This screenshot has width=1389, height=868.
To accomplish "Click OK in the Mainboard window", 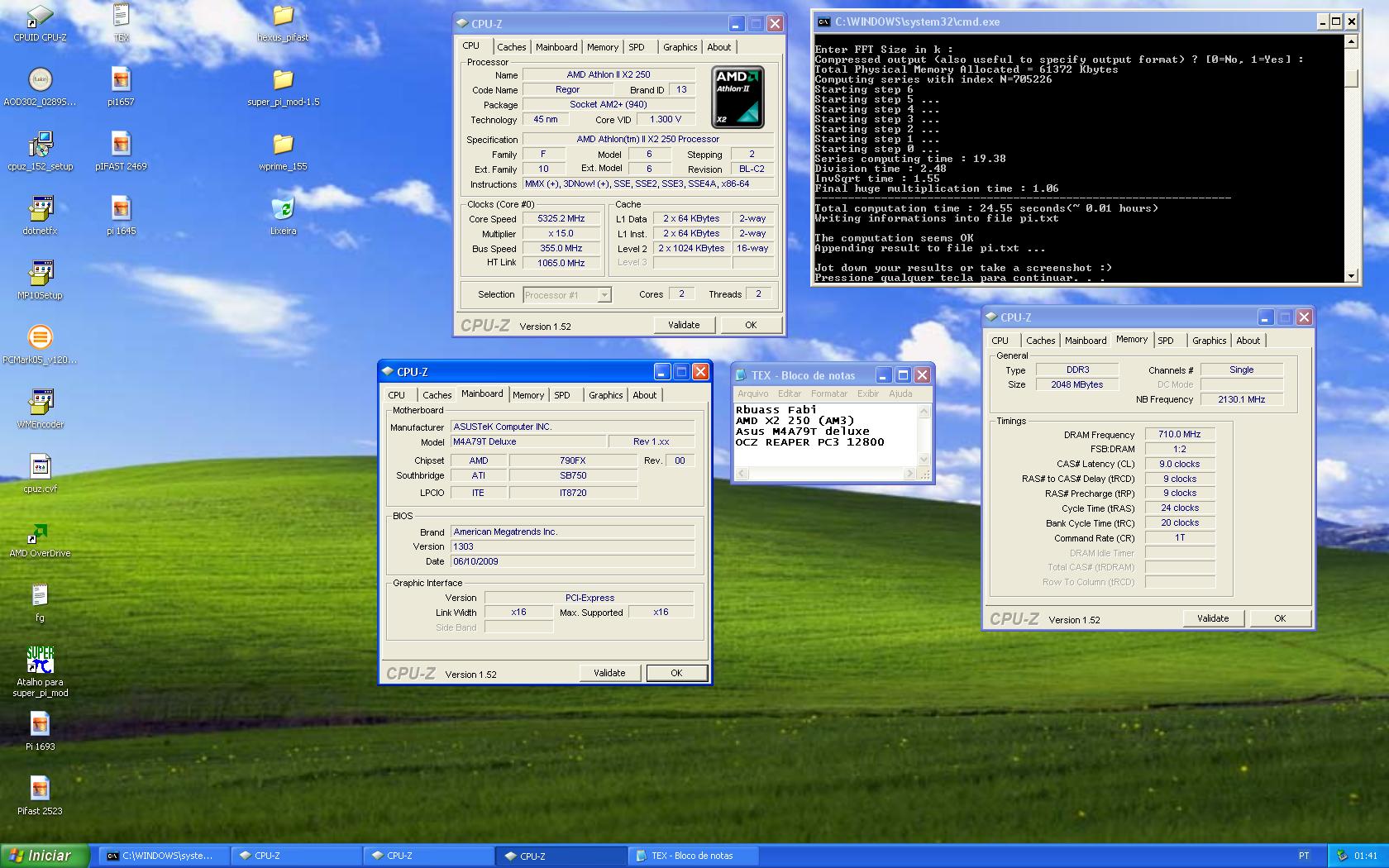I will (x=676, y=673).
